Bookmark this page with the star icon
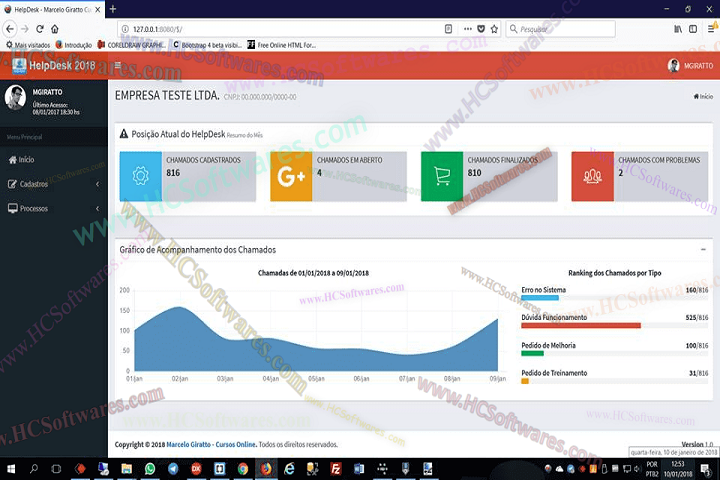Screen dimensions: 720x480 (494, 29)
